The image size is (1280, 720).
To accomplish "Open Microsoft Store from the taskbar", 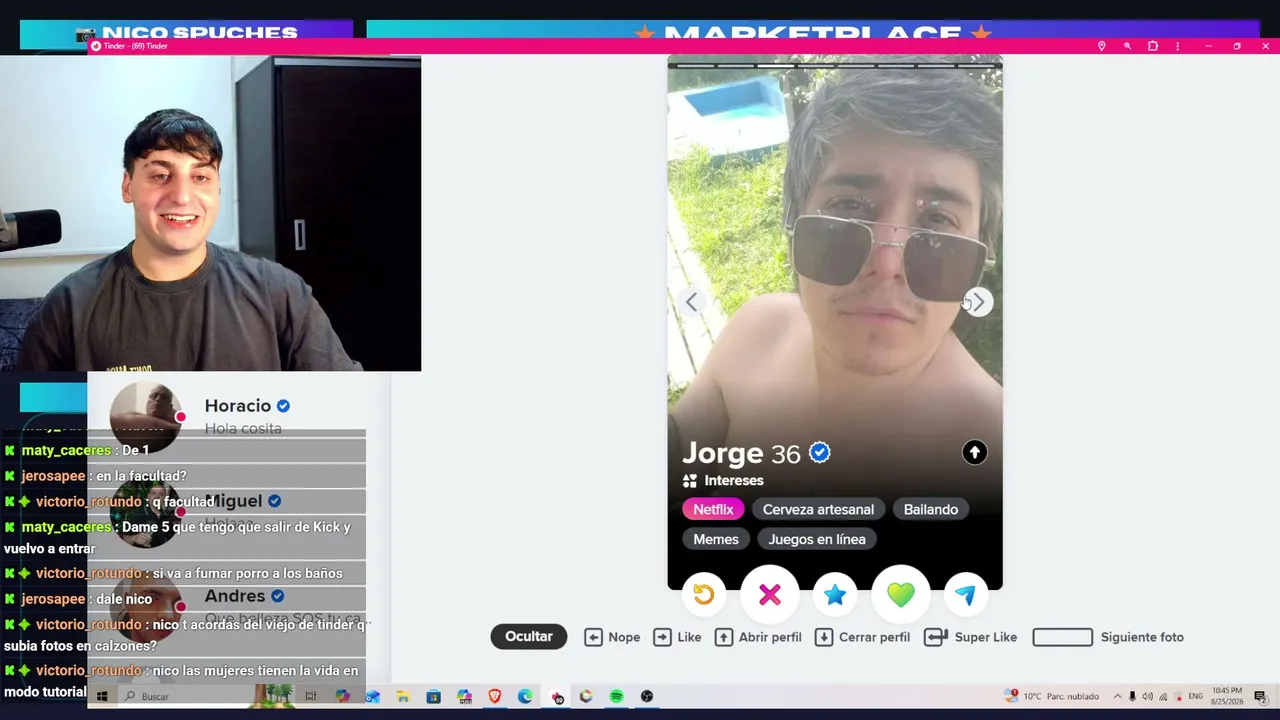I will (x=433, y=696).
